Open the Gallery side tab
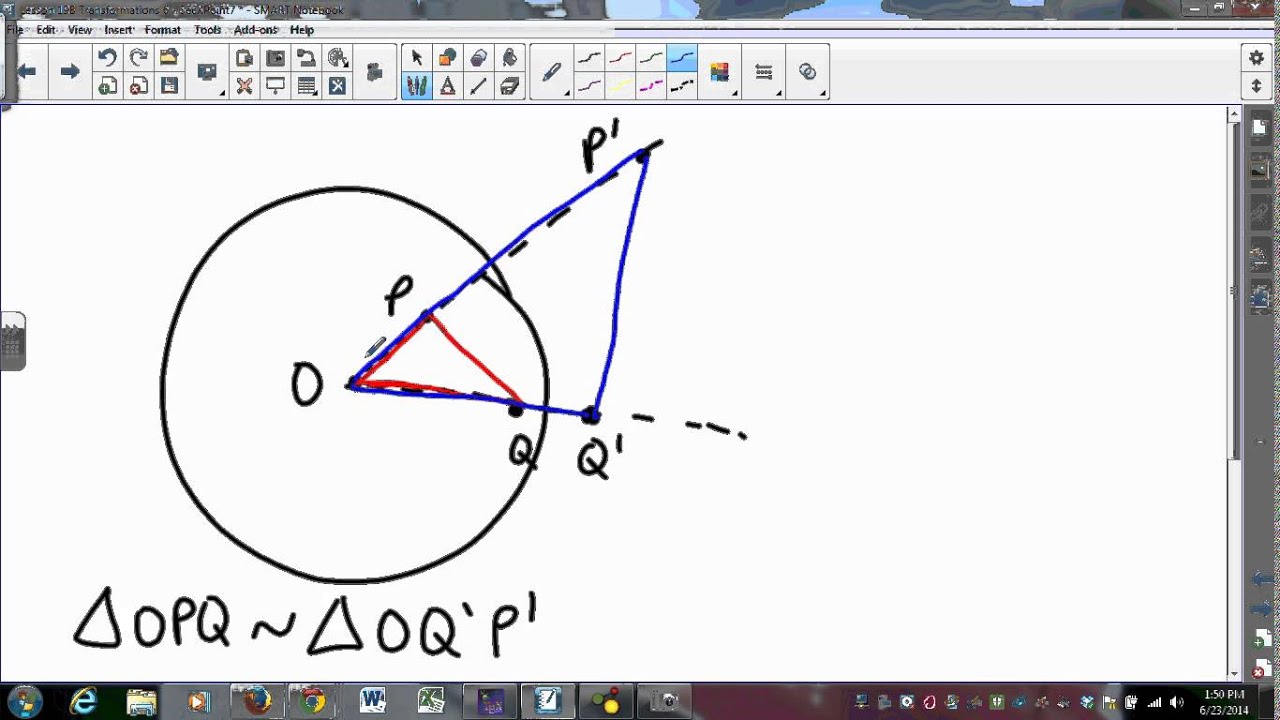Viewport: 1280px width, 720px height. pos(1260,168)
